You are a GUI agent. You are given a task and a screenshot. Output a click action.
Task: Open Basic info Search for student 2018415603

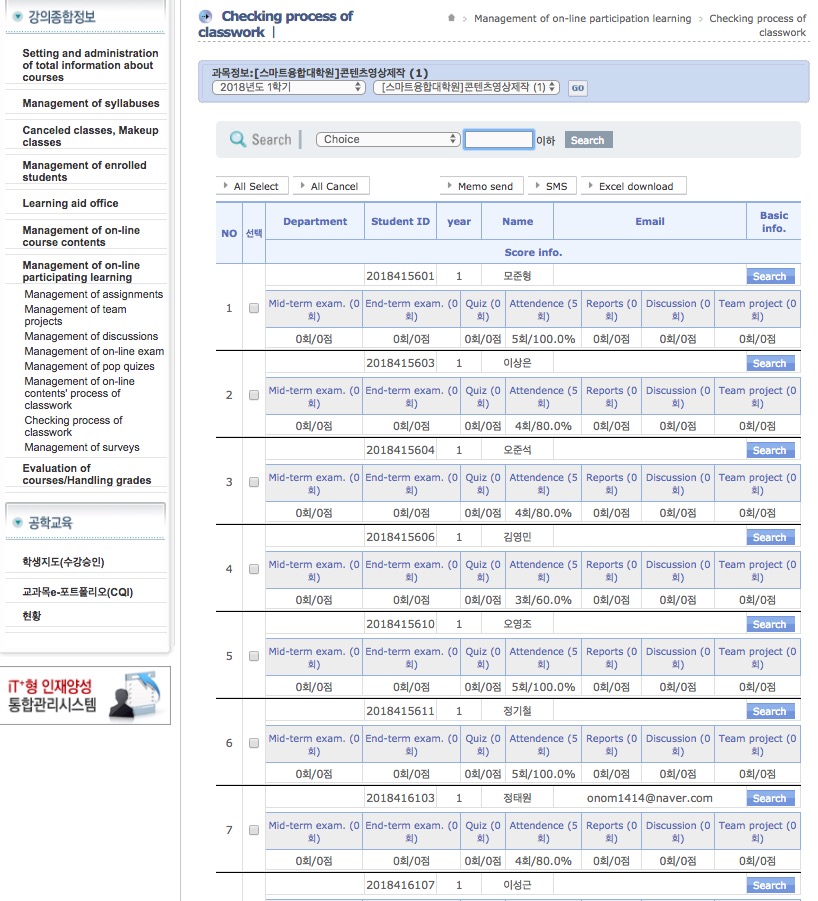point(770,363)
